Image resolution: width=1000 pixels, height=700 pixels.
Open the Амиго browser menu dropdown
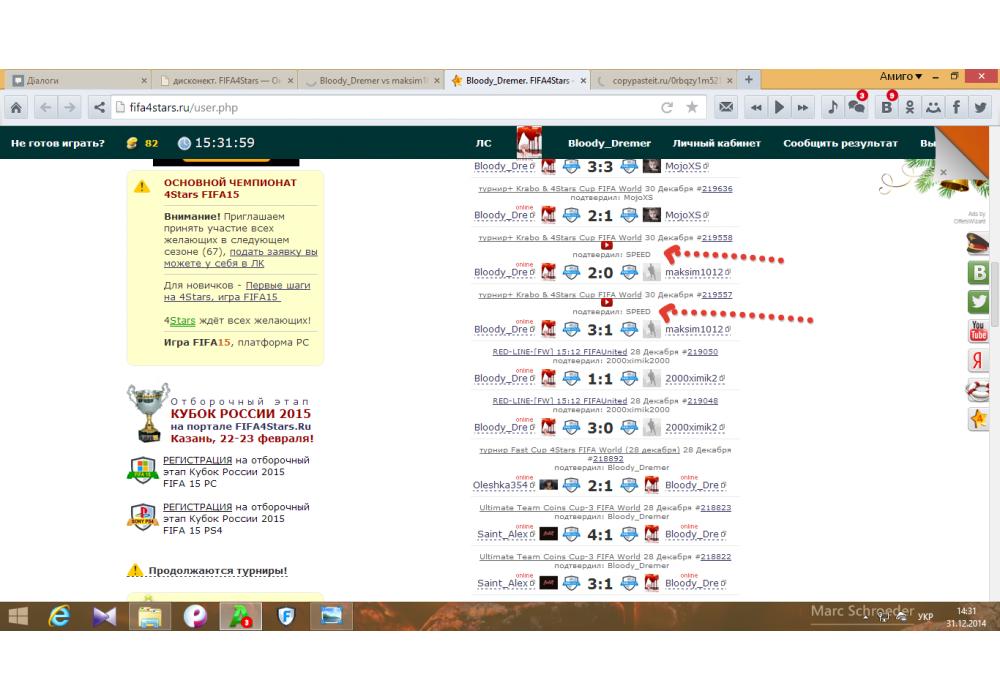(901, 77)
